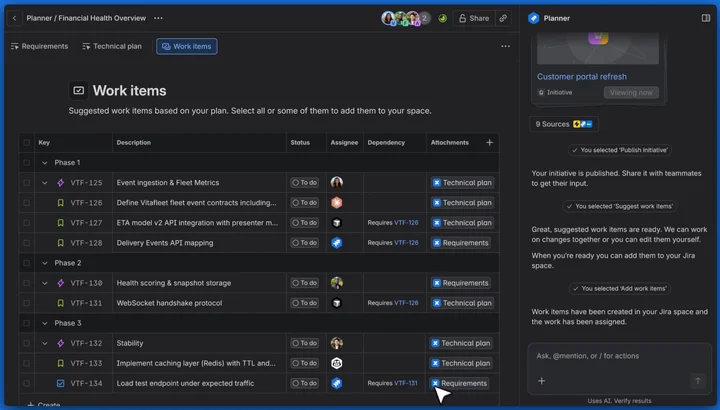This screenshot has height=410, width=720.
Task: Click the Viewing now badge
Action: (631, 92)
